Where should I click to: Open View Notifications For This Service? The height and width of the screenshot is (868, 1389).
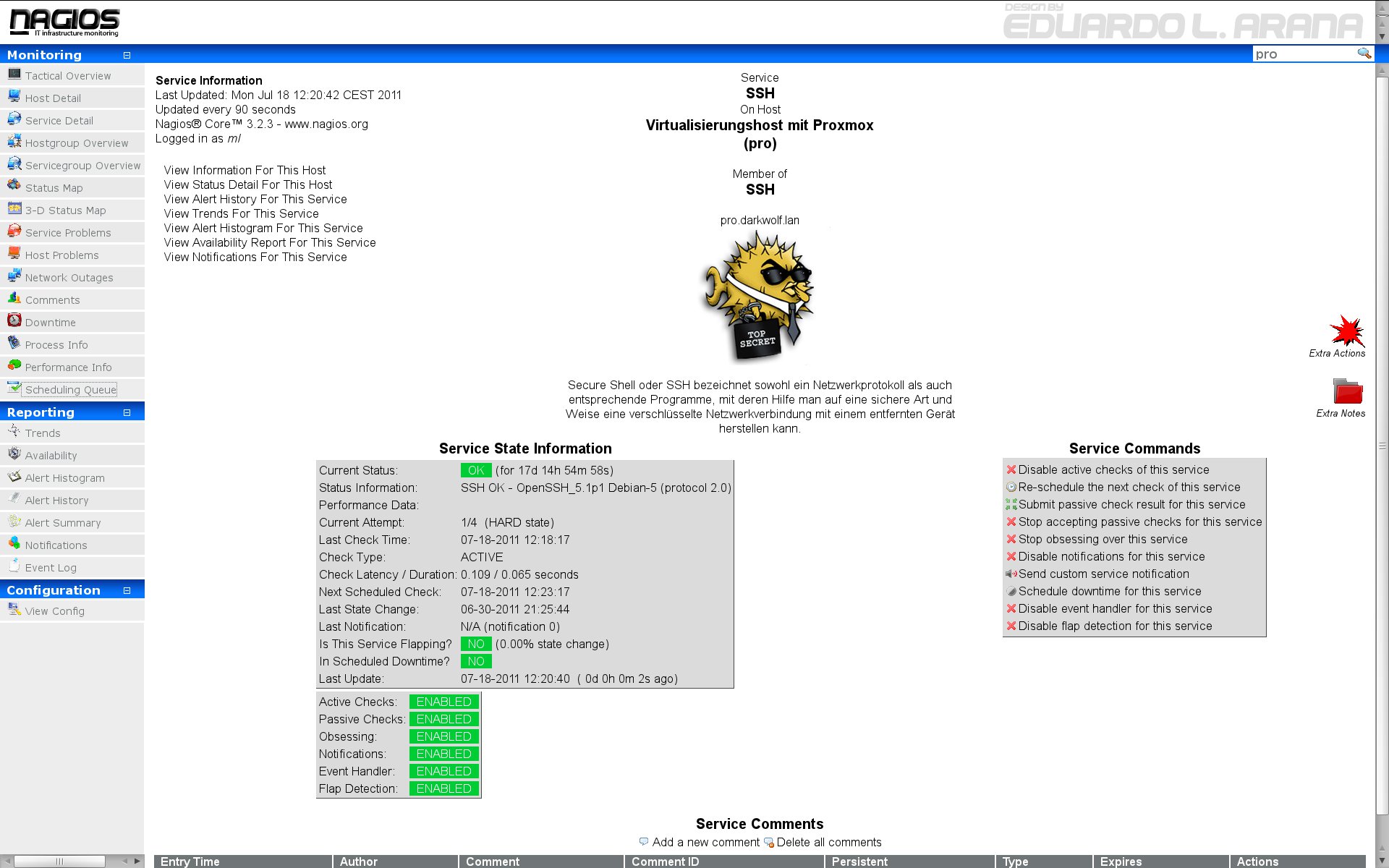coord(255,257)
